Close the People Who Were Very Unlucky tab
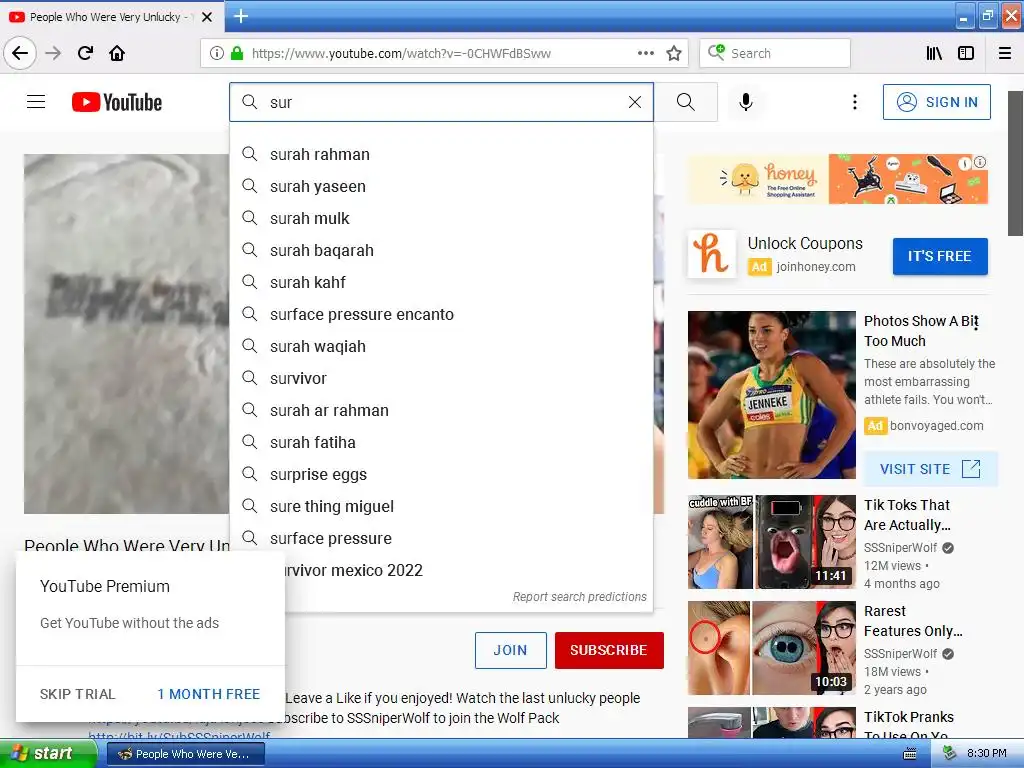The width and height of the screenshot is (1024, 768). pos(207,17)
